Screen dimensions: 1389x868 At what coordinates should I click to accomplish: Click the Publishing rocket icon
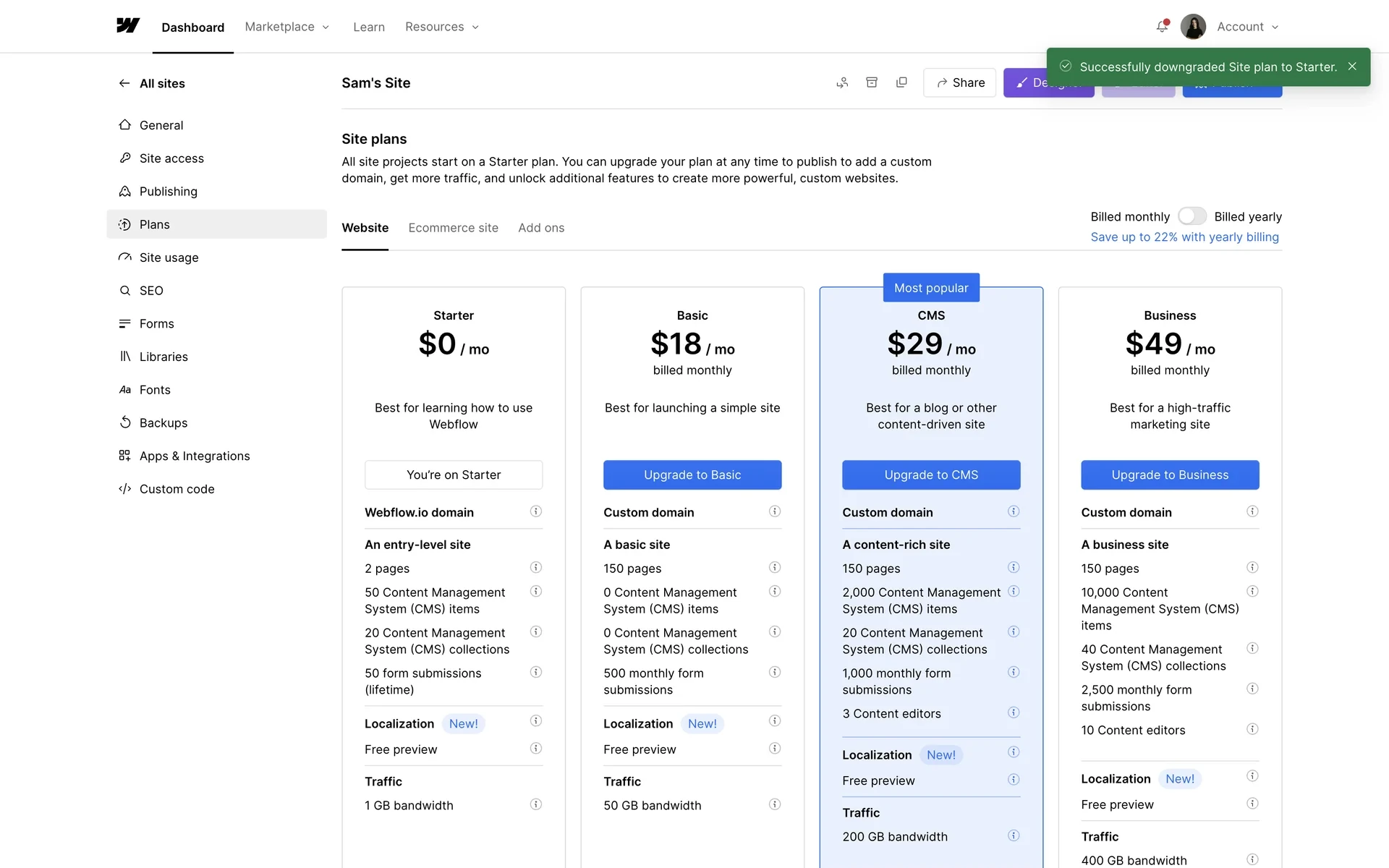tap(124, 191)
